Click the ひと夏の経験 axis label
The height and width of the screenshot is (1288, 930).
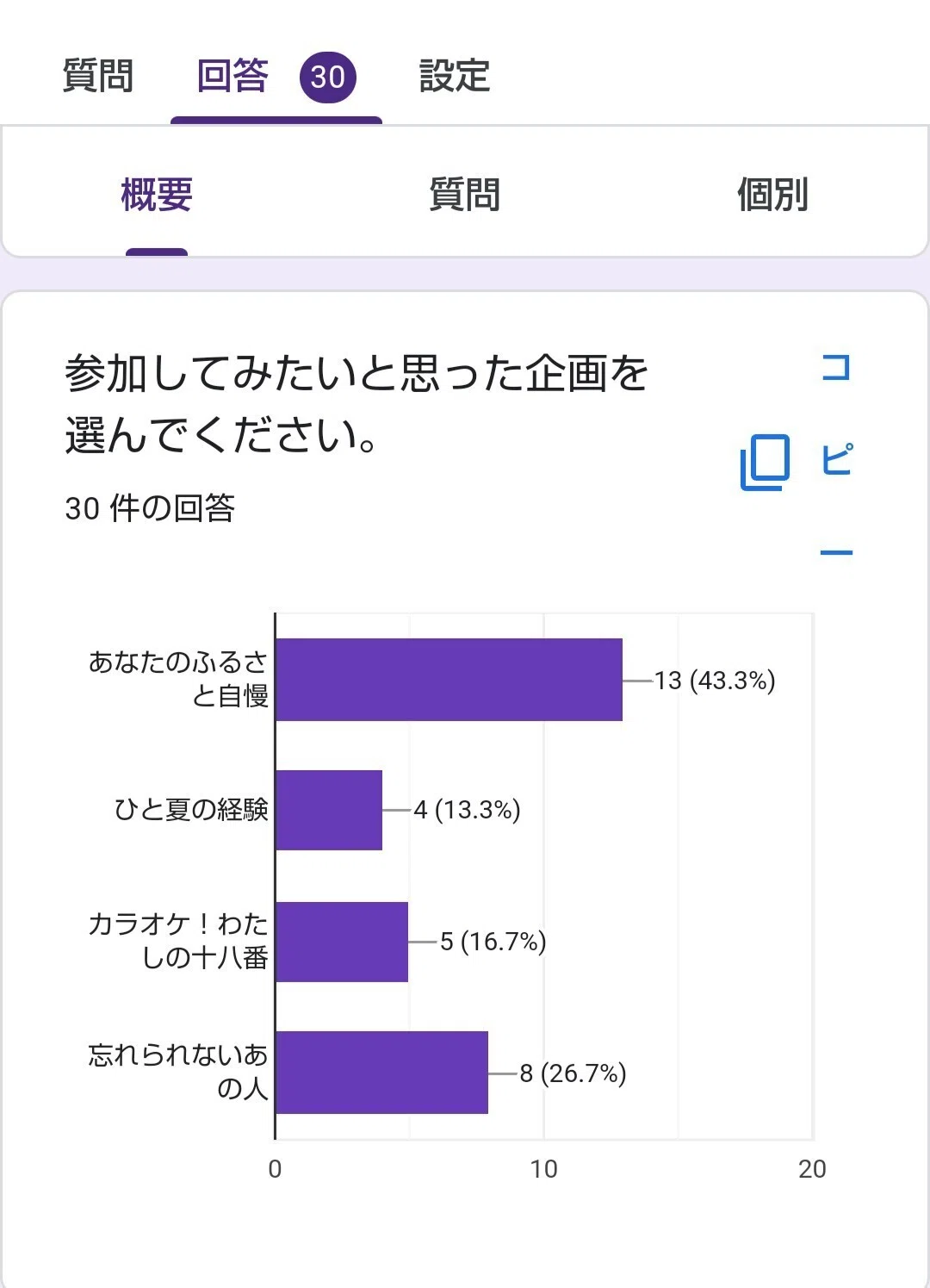[191, 810]
